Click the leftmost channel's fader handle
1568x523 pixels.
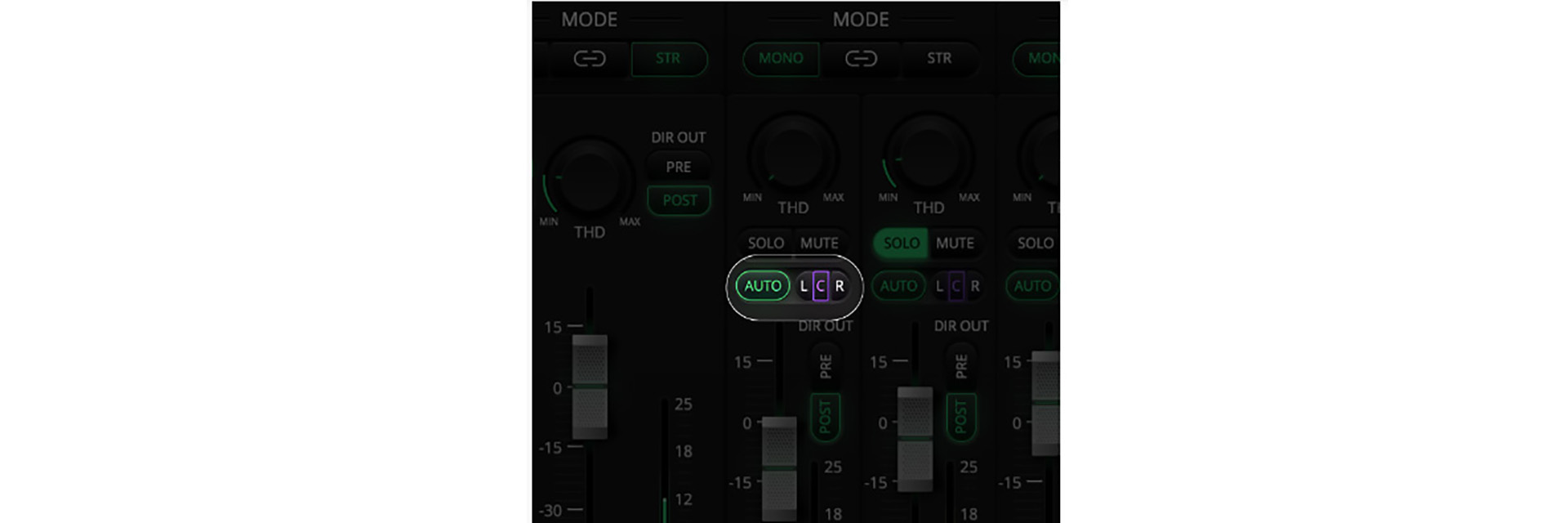[590, 386]
